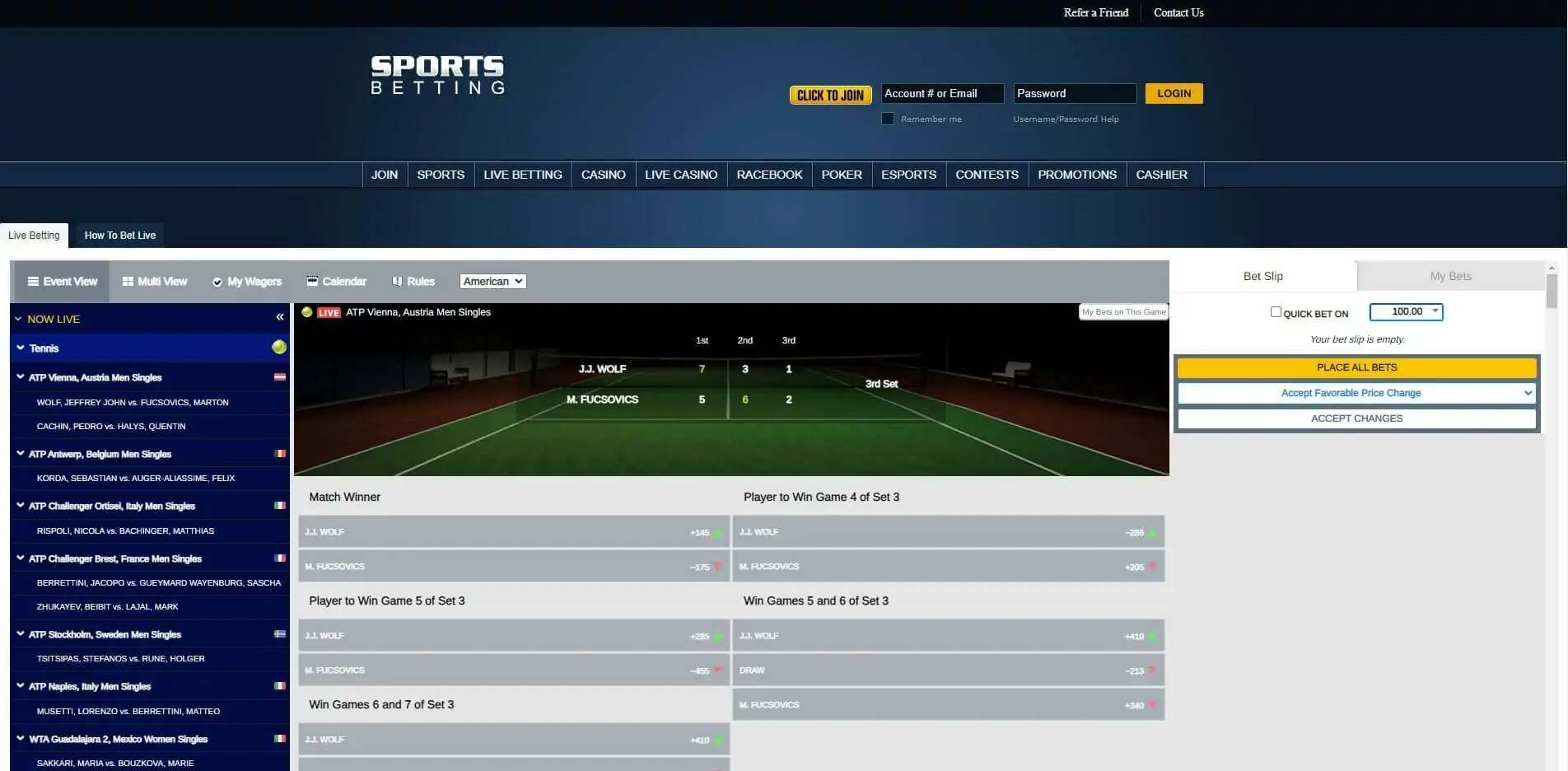Click red arrow on DRAW -213 odds
The image size is (1568, 771).
[1152, 671]
